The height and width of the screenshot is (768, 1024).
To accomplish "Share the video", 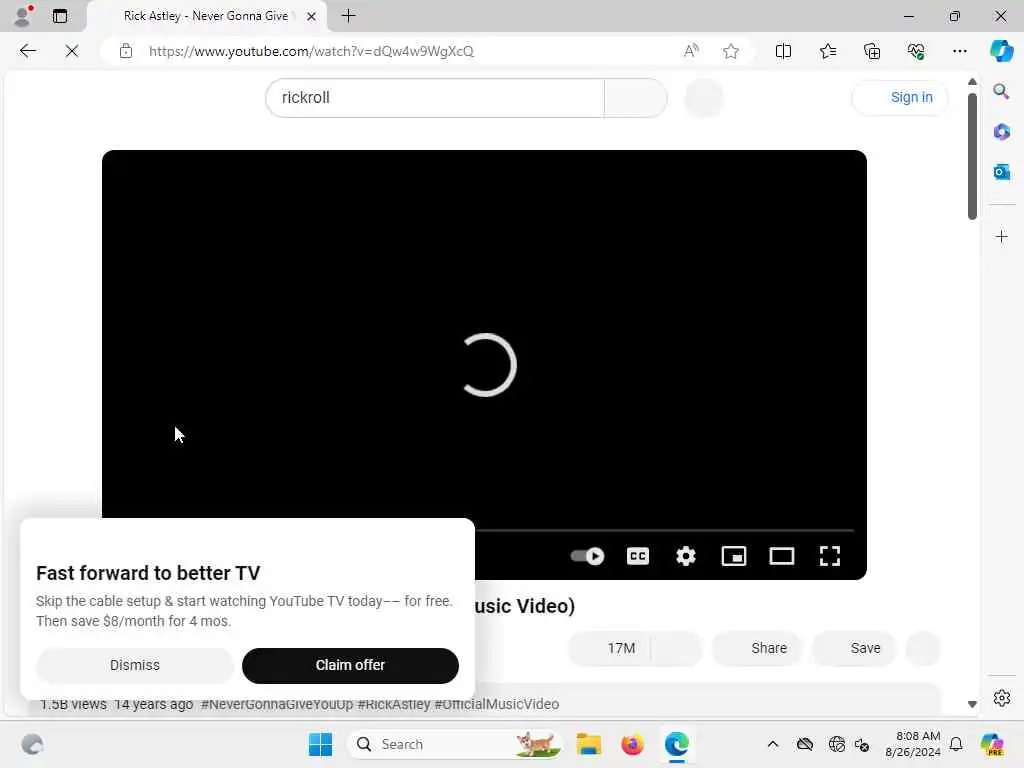I will [758, 648].
